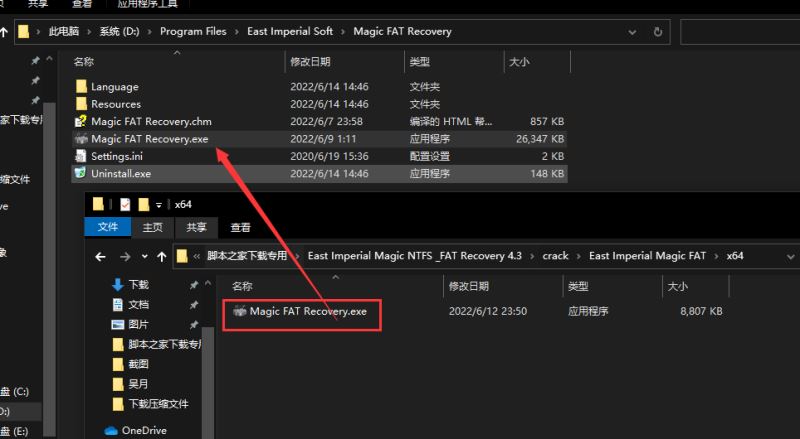Select Magic FAT Recovery.exe icon in x64 window

click(239, 311)
